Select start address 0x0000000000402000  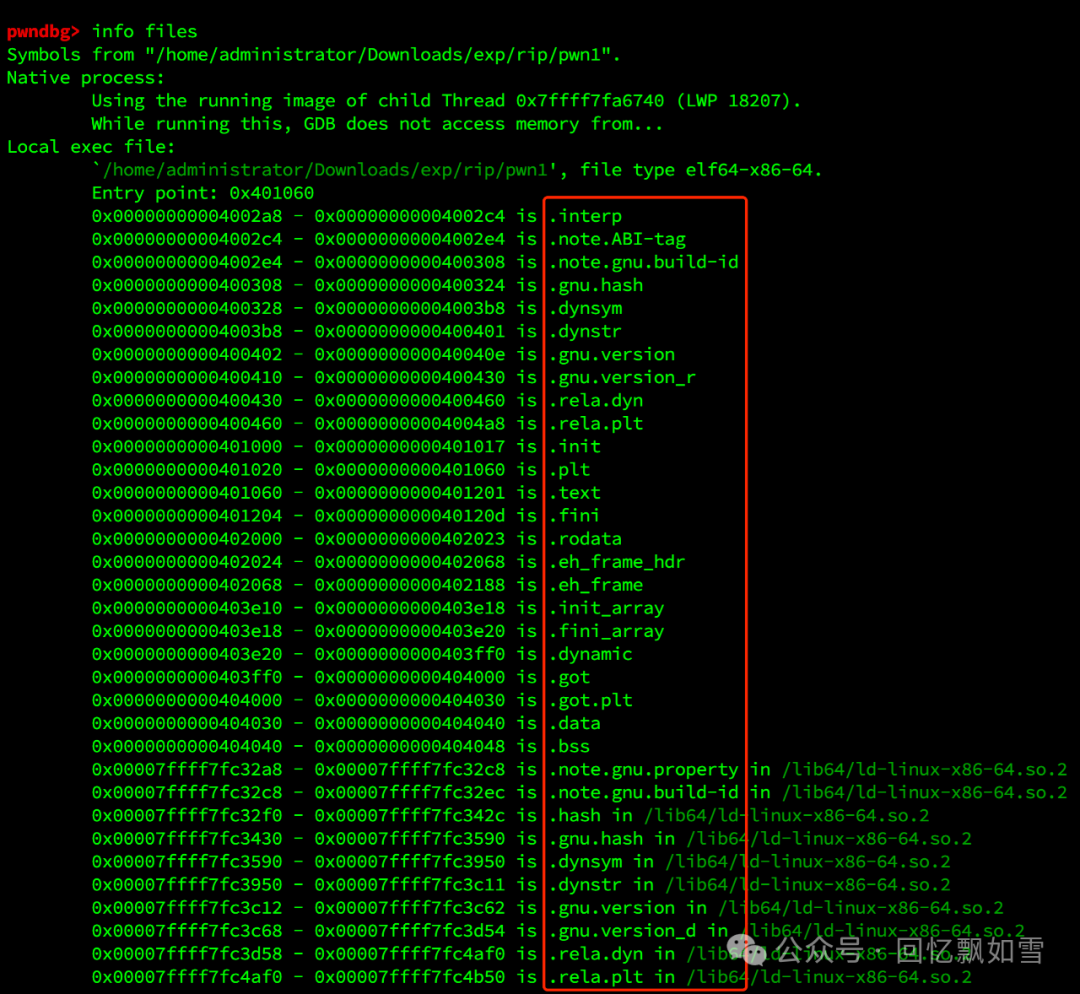[x=187, y=539]
